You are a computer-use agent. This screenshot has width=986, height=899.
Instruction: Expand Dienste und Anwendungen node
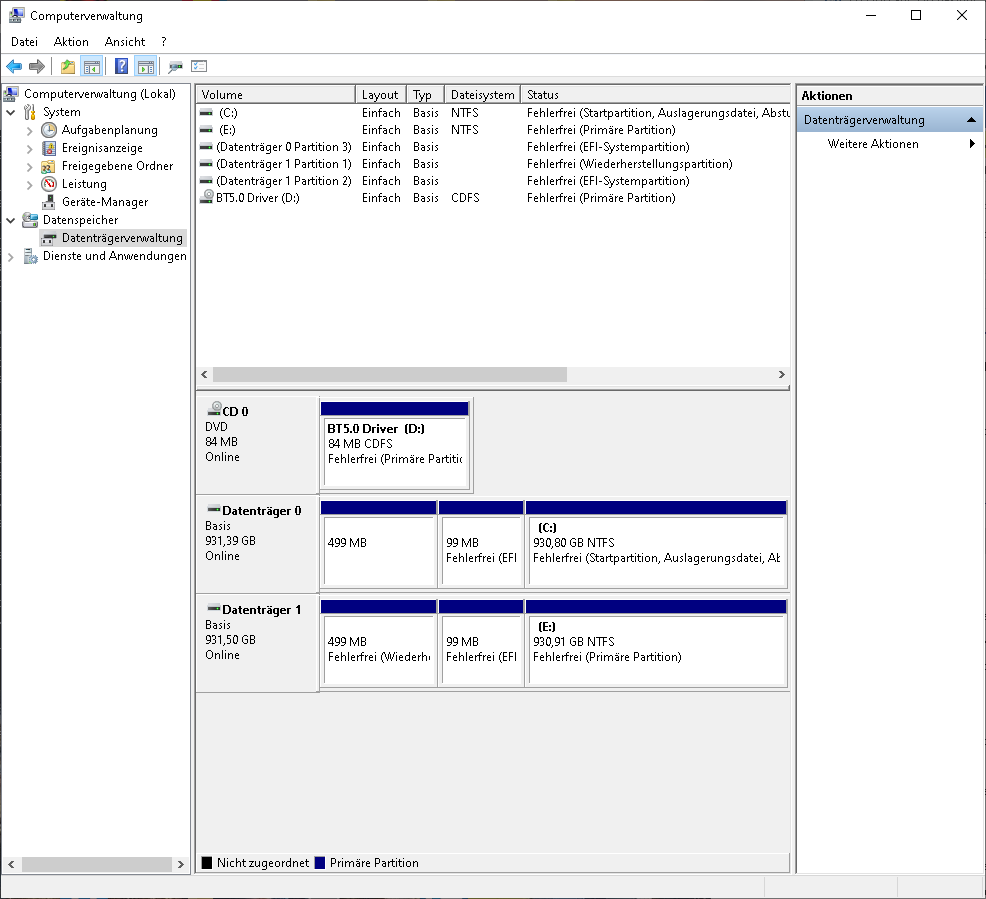point(11,257)
